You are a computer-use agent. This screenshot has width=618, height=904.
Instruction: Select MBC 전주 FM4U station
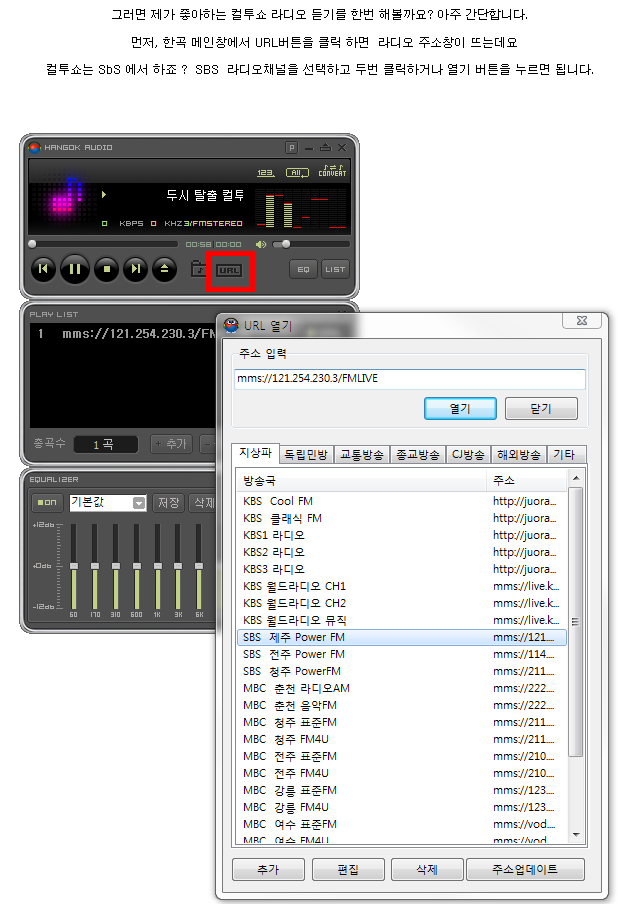402,773
